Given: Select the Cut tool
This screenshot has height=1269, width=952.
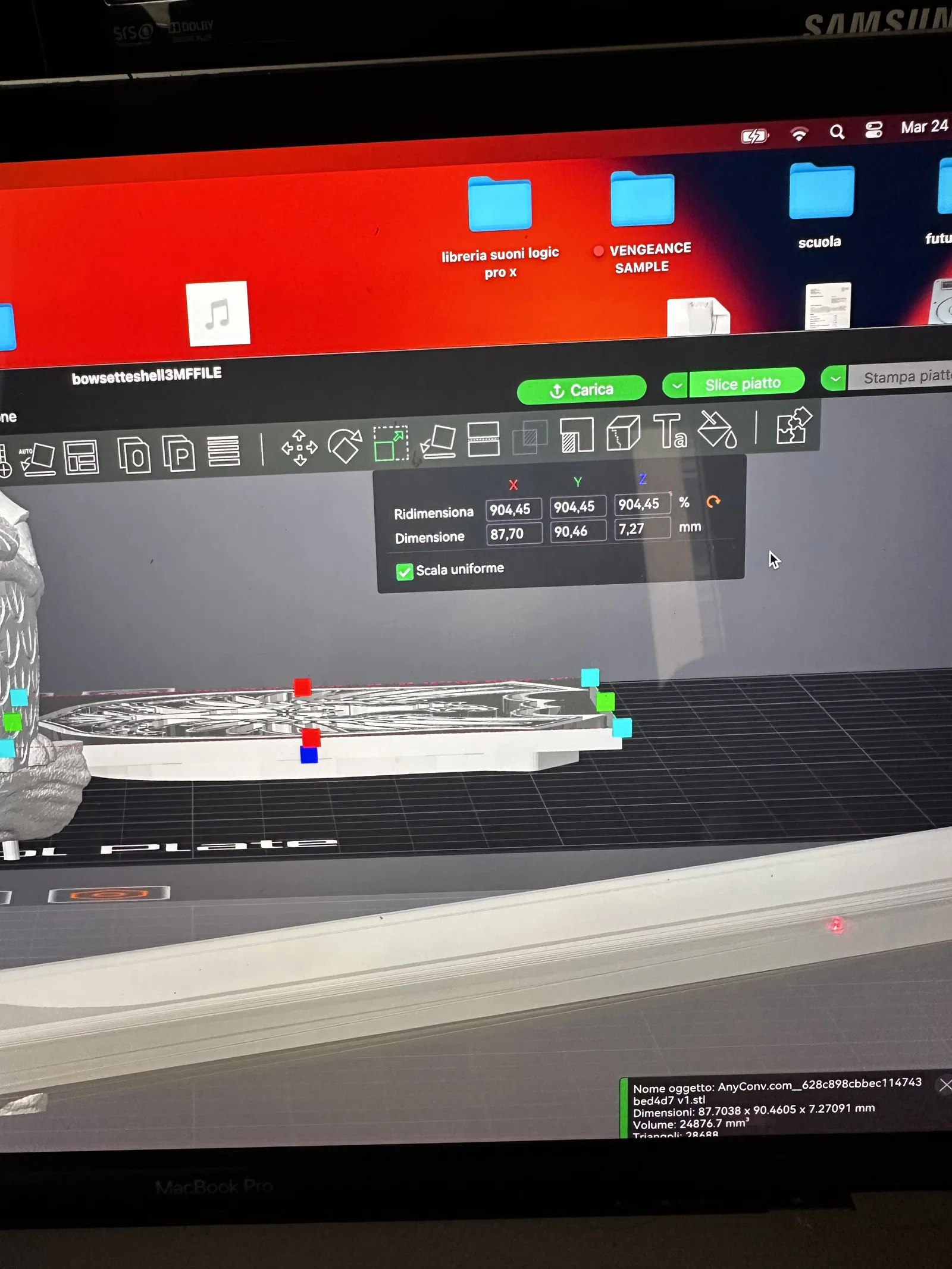Looking at the screenshot, I should pos(483,440).
